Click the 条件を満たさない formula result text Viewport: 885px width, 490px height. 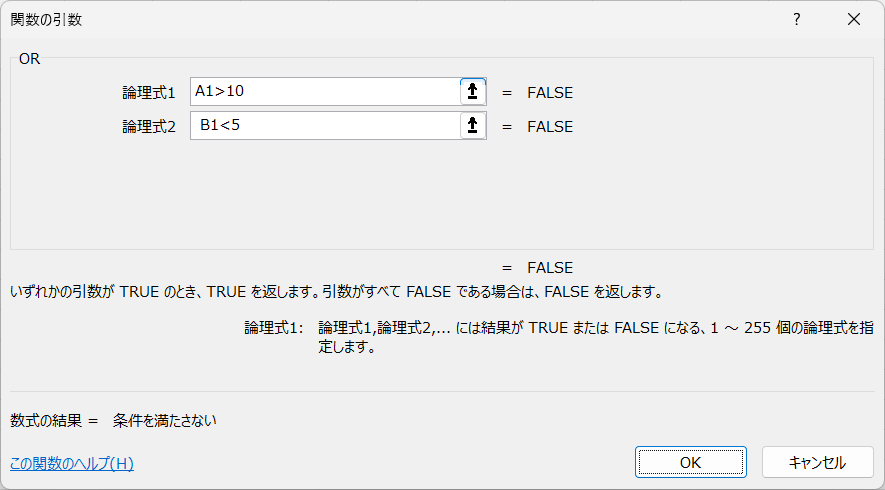(164, 421)
